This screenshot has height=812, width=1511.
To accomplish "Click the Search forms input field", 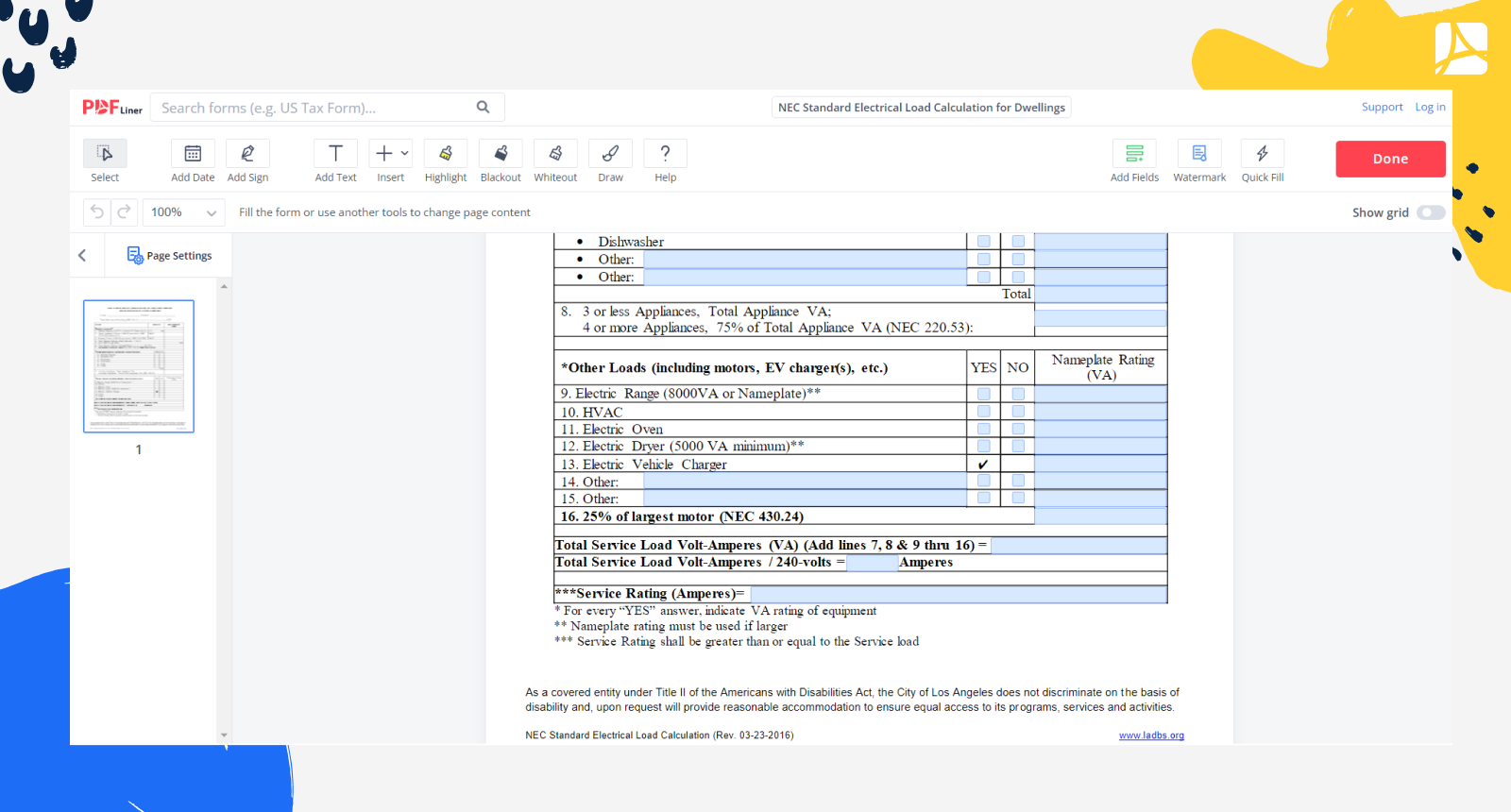I will tap(316, 108).
